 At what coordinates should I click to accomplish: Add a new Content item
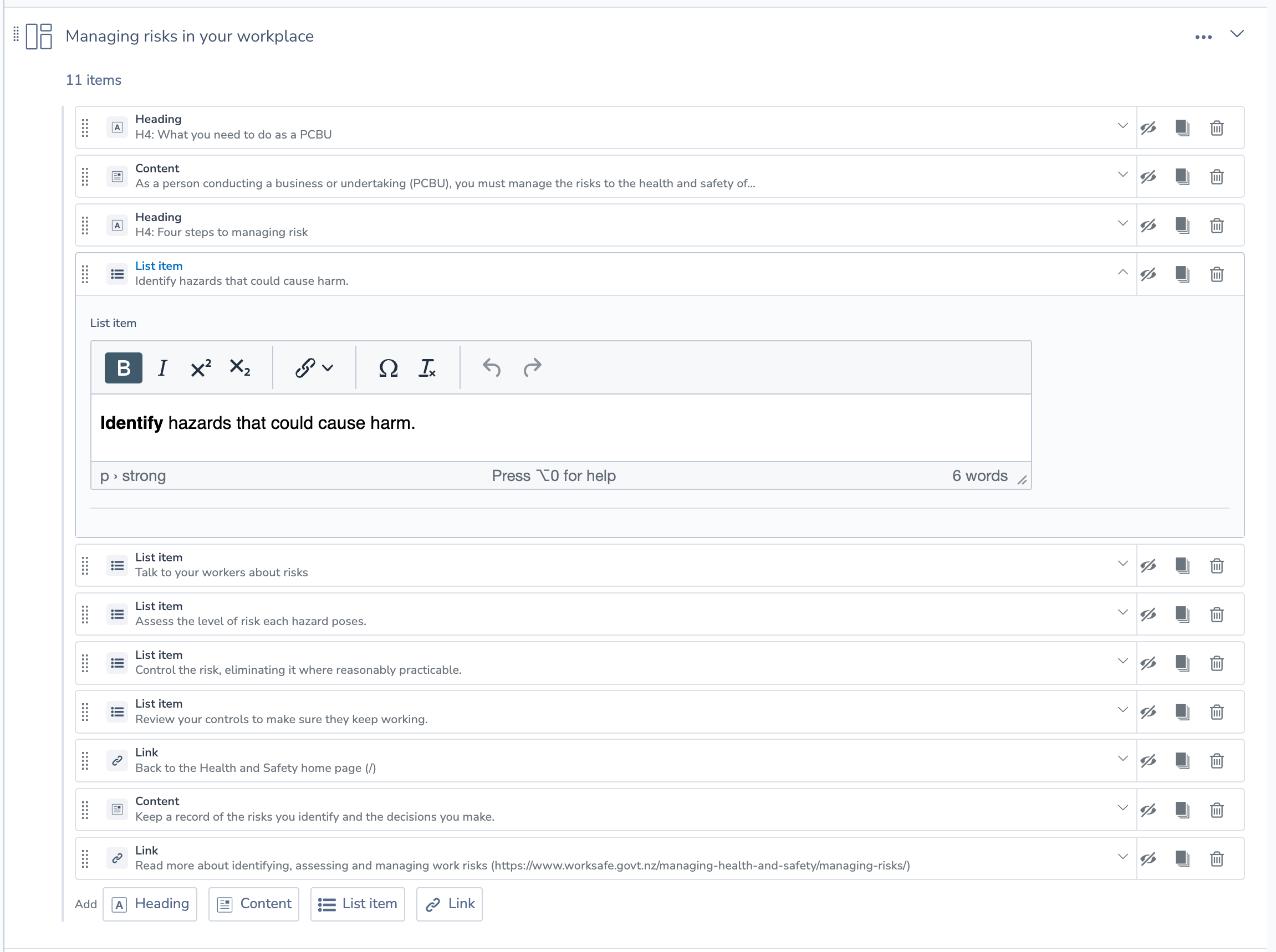click(x=254, y=904)
